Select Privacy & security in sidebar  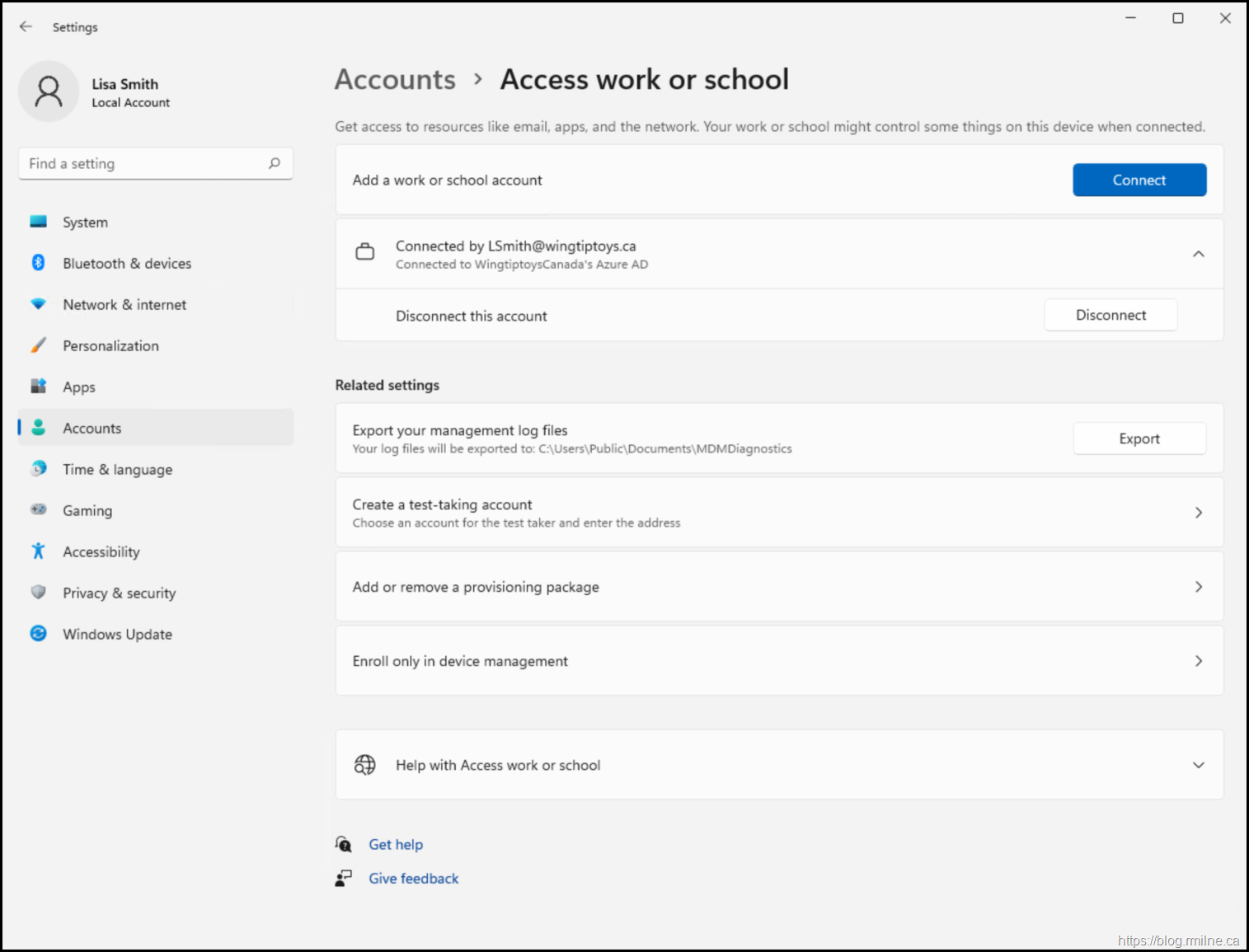tap(119, 593)
